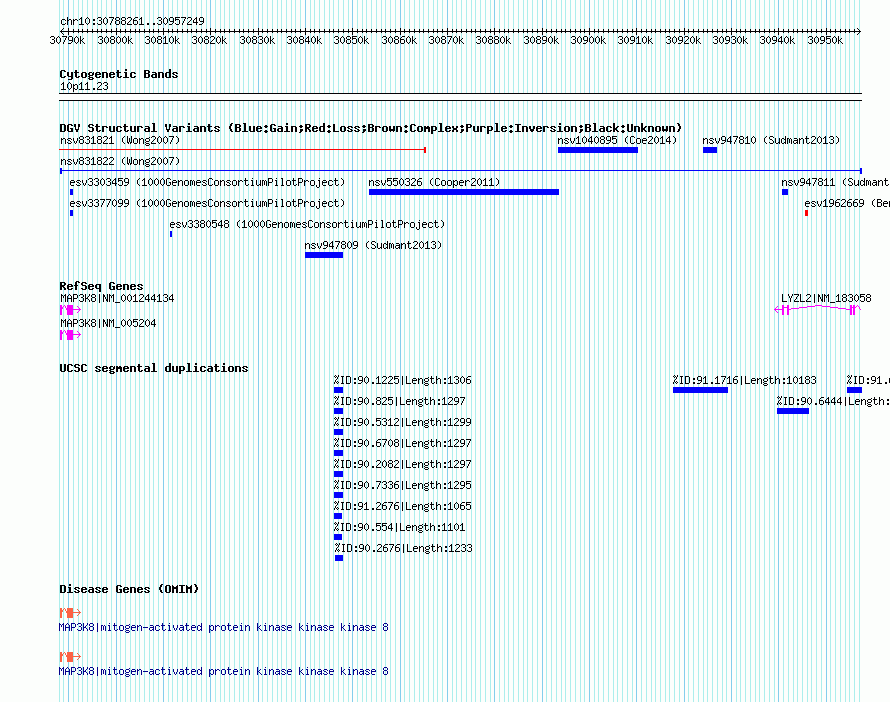Click the DGV Structural Variants track title

(x=371, y=128)
